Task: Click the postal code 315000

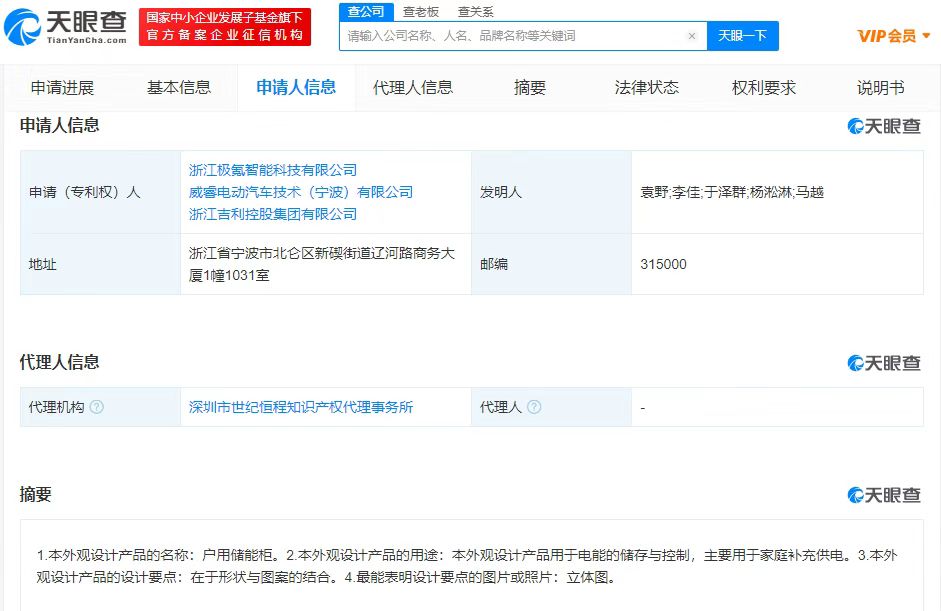Action: [663, 264]
